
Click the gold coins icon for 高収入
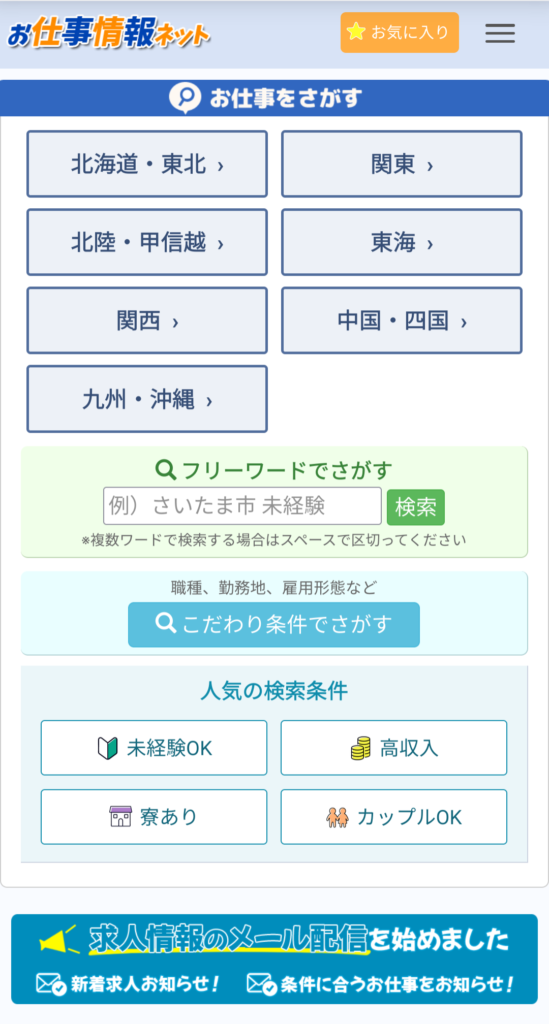[360, 747]
